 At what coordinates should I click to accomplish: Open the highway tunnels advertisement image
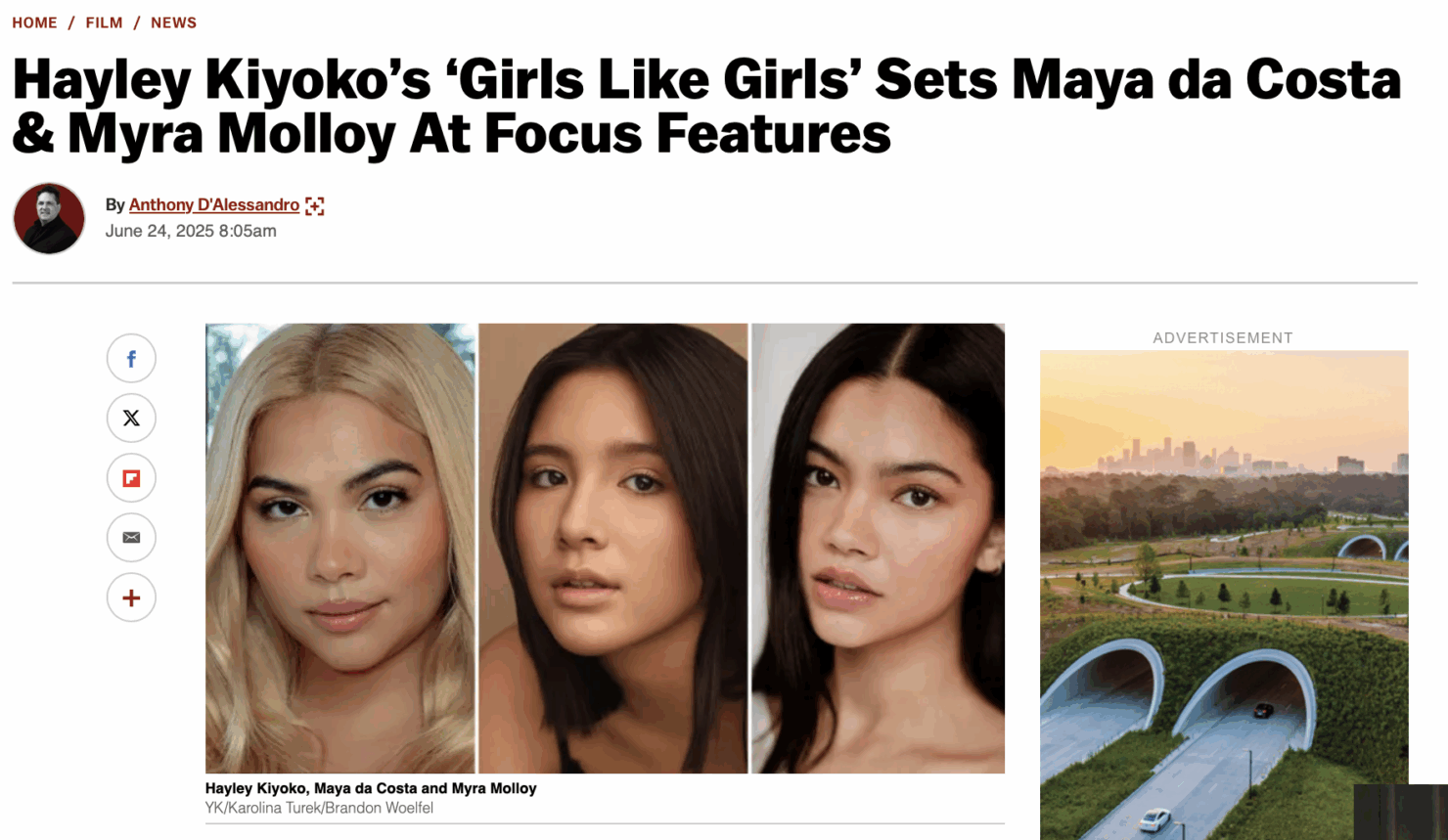(x=1223, y=595)
